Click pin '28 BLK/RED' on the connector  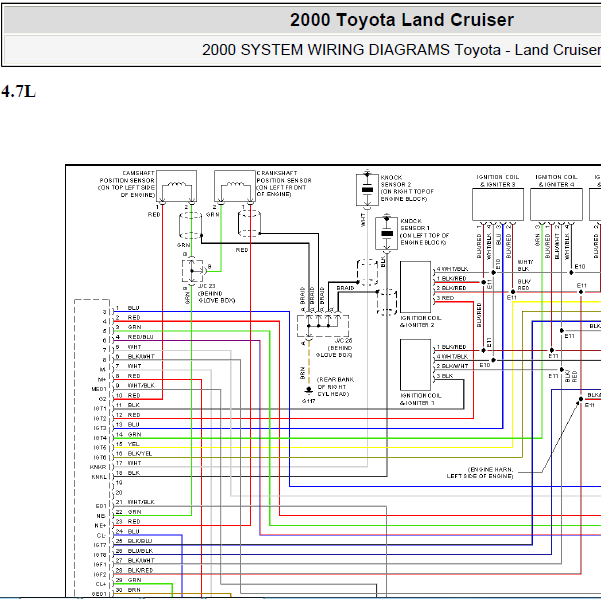pos(134,570)
